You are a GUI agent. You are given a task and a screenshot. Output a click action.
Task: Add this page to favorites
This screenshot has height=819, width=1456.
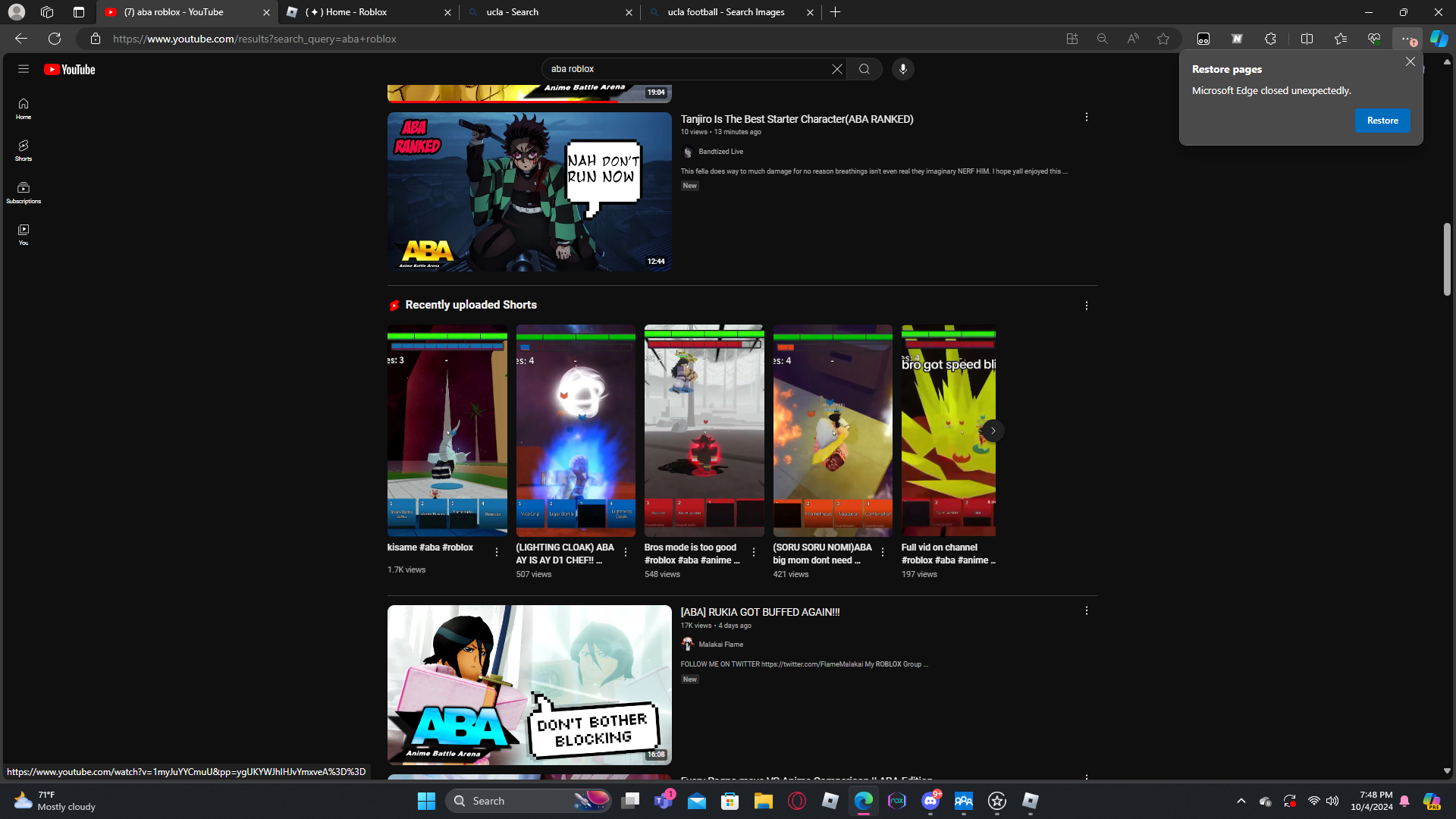1163,39
